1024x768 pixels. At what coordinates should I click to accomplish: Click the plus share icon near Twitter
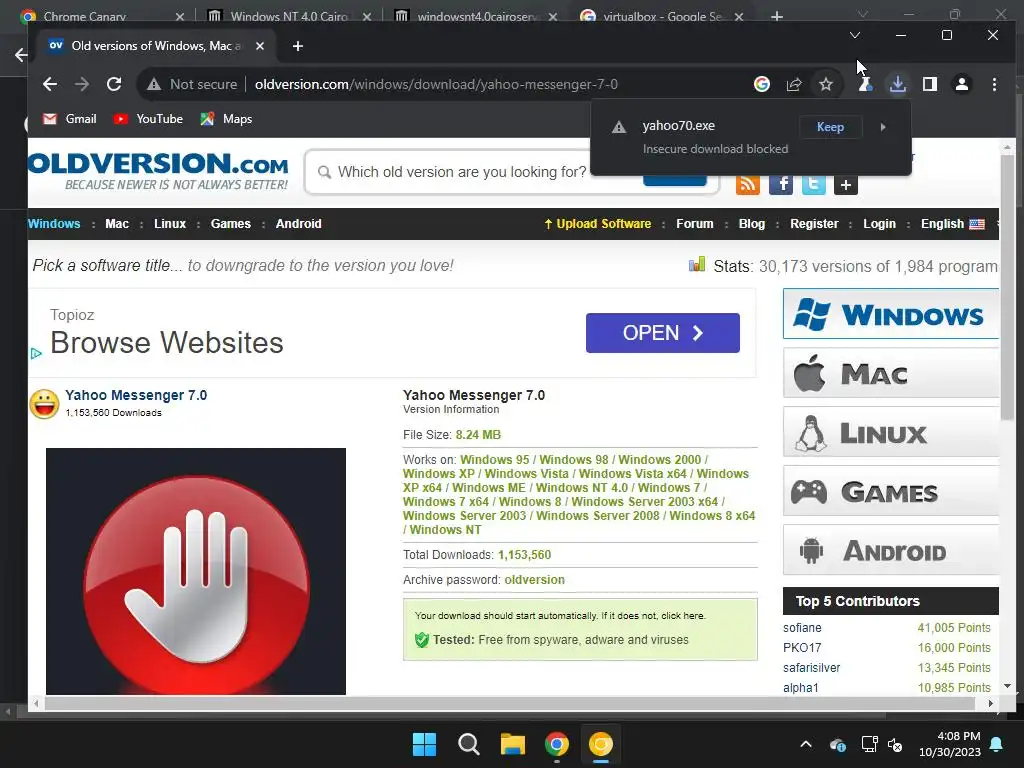[x=846, y=185]
